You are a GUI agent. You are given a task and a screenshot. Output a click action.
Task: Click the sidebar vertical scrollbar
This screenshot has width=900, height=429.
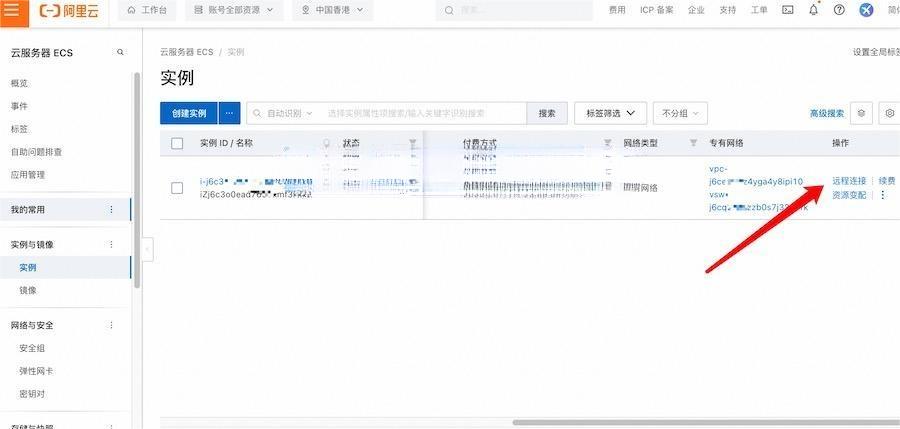[137, 180]
